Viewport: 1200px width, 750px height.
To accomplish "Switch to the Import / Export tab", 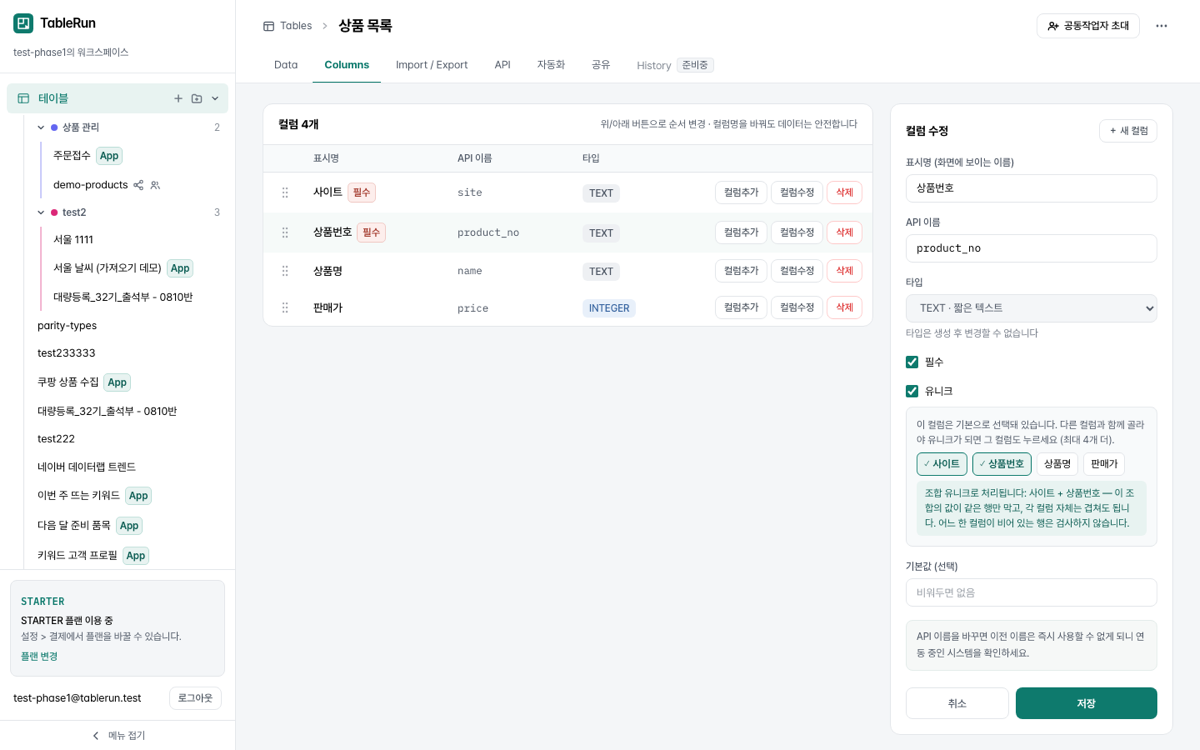I will pyautogui.click(x=432, y=65).
